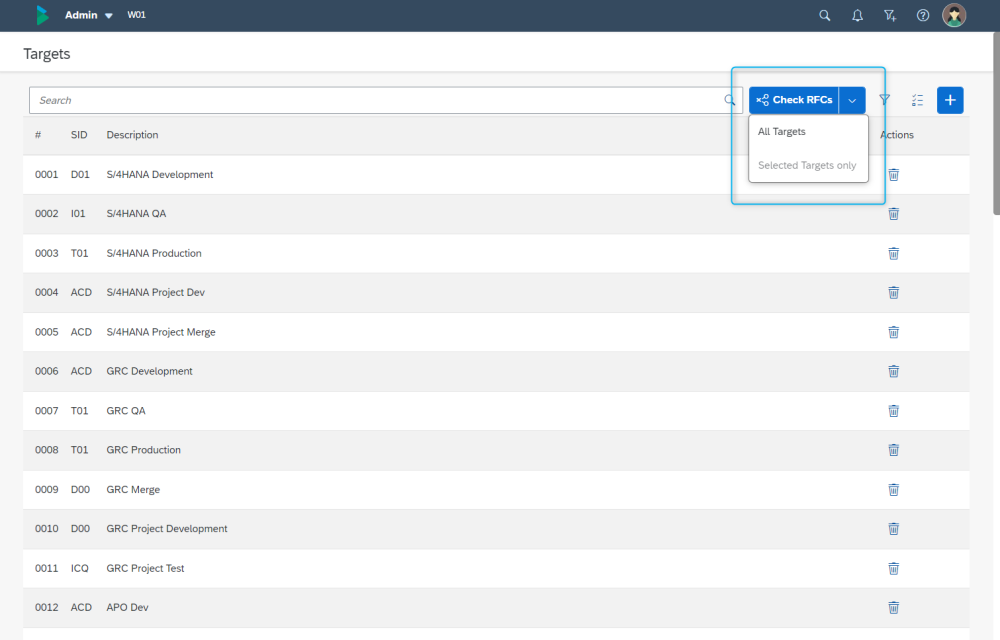Viewport: 1000px width, 640px height.
Task: Select the APO Dev row text
Action: pyautogui.click(x=127, y=607)
